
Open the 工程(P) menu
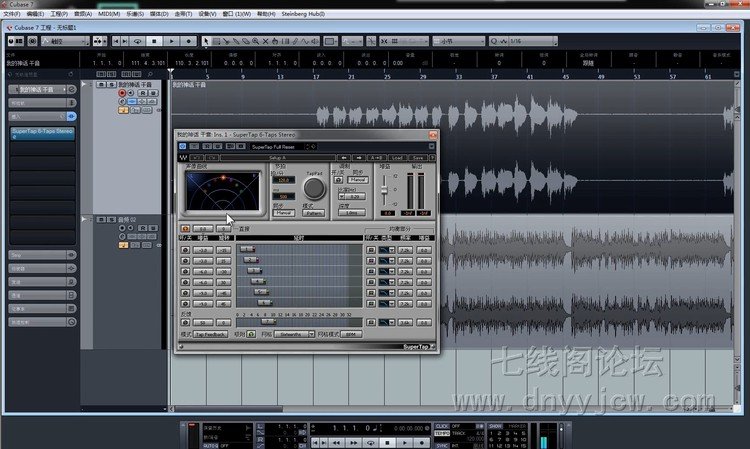(x=59, y=14)
